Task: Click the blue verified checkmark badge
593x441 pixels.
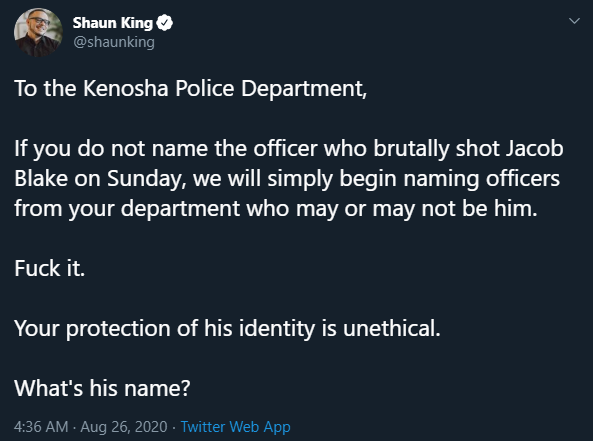Action: [164, 23]
